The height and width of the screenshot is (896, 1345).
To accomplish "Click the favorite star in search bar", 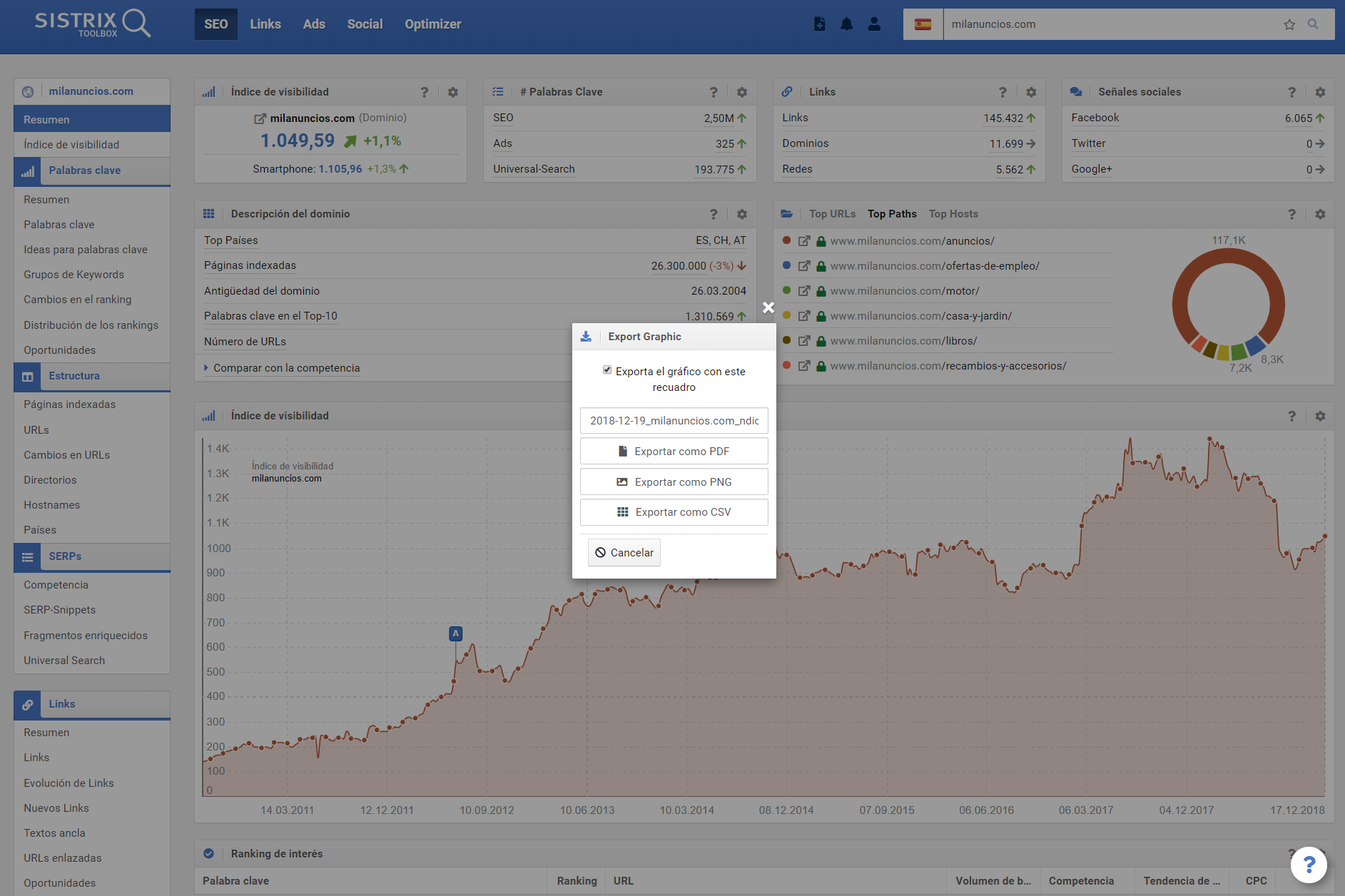I will [1289, 24].
